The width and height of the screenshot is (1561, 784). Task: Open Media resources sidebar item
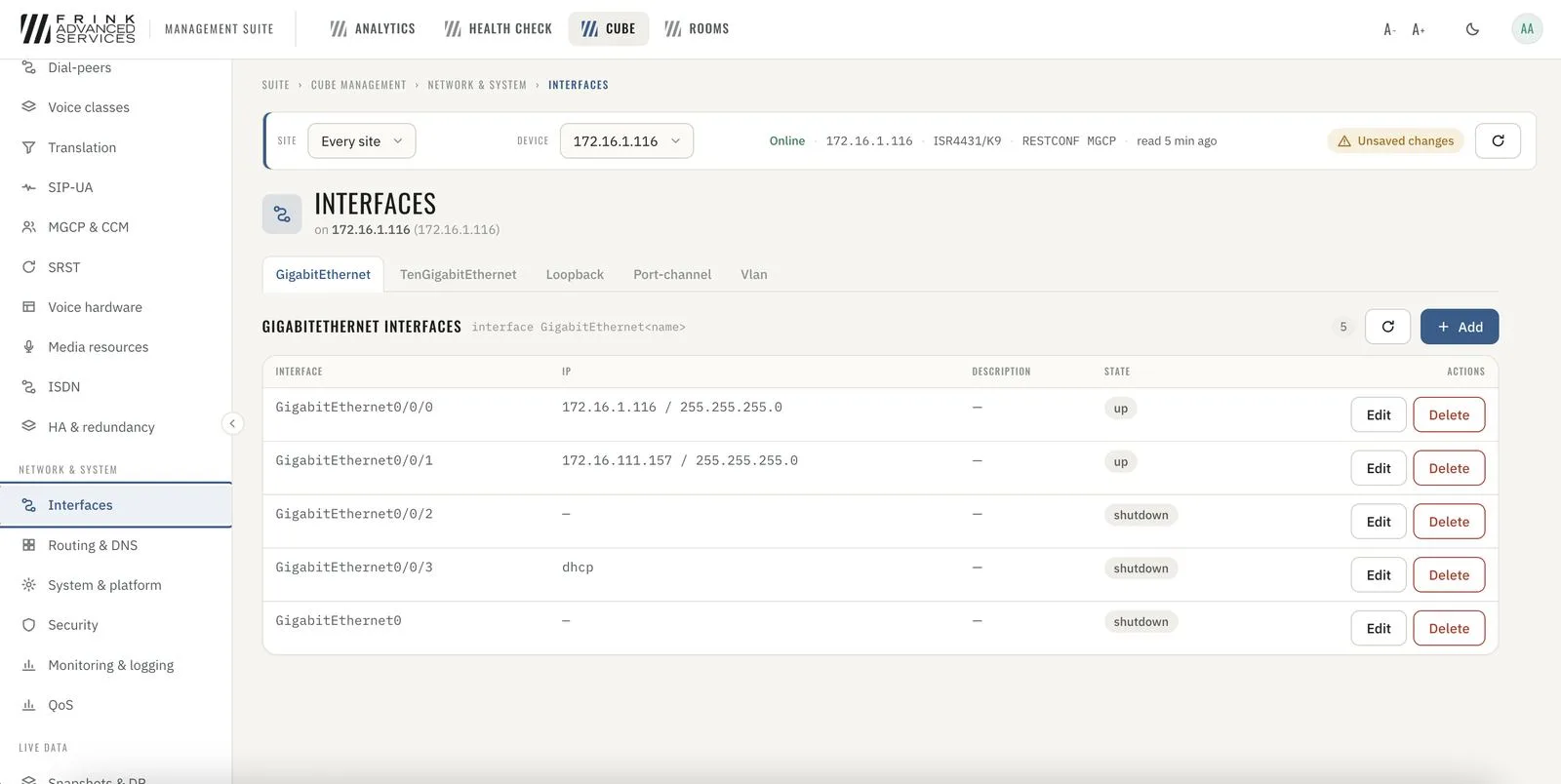115,347
